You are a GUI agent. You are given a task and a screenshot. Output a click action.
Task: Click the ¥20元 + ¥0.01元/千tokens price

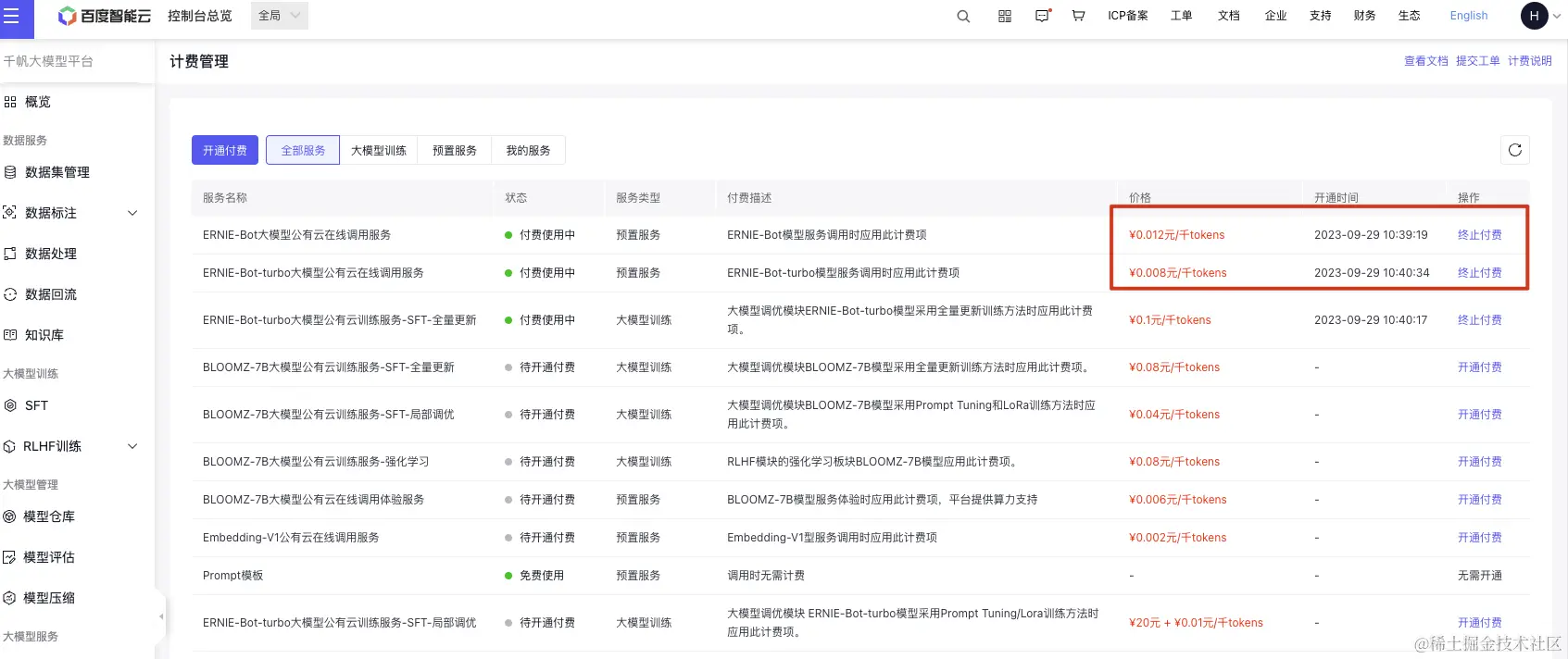pyautogui.click(x=1196, y=623)
